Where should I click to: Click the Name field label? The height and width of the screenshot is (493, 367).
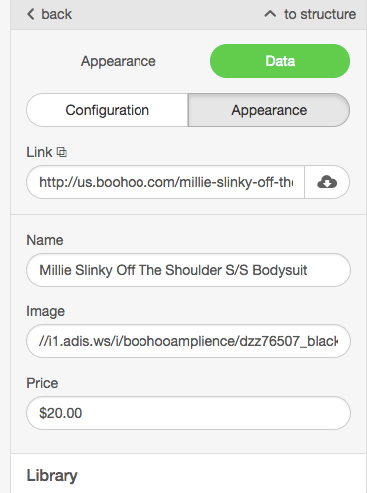pyautogui.click(x=45, y=240)
